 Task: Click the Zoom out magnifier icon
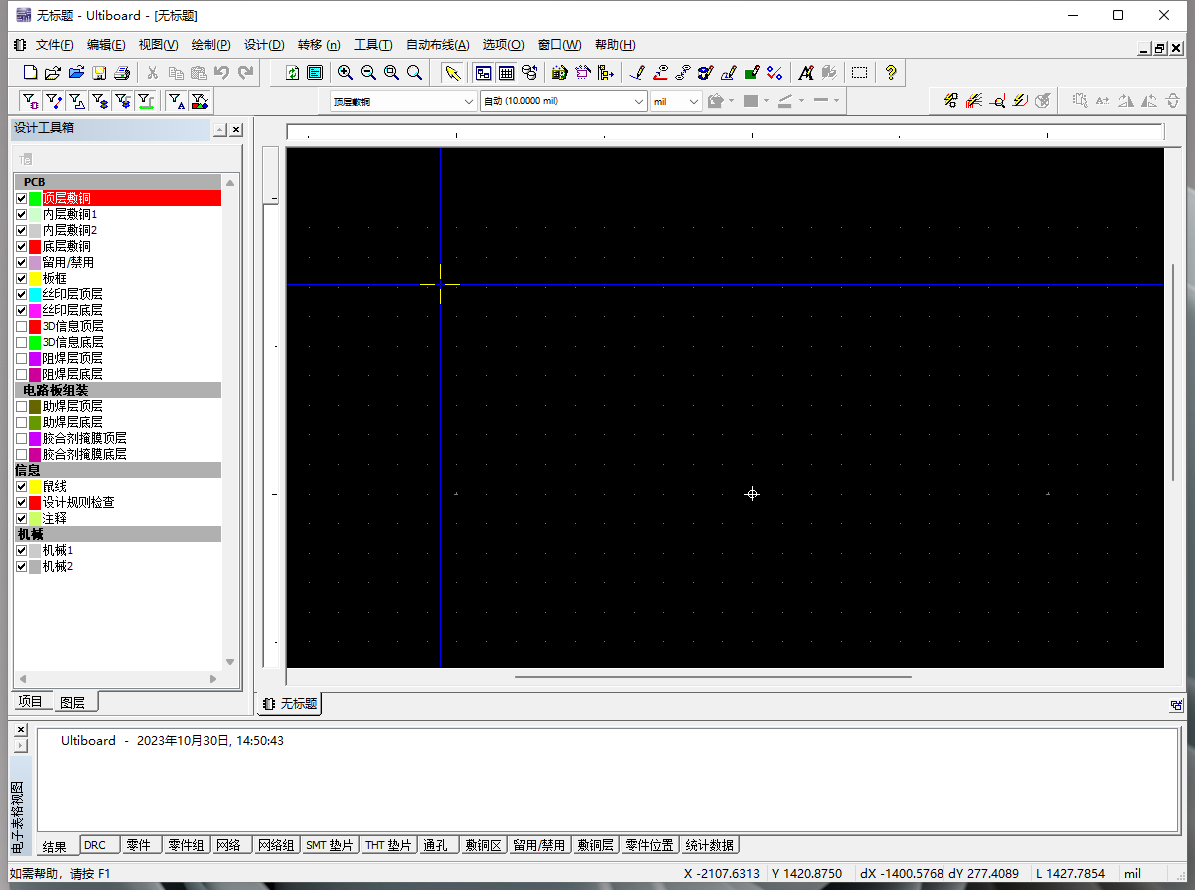[x=368, y=73]
